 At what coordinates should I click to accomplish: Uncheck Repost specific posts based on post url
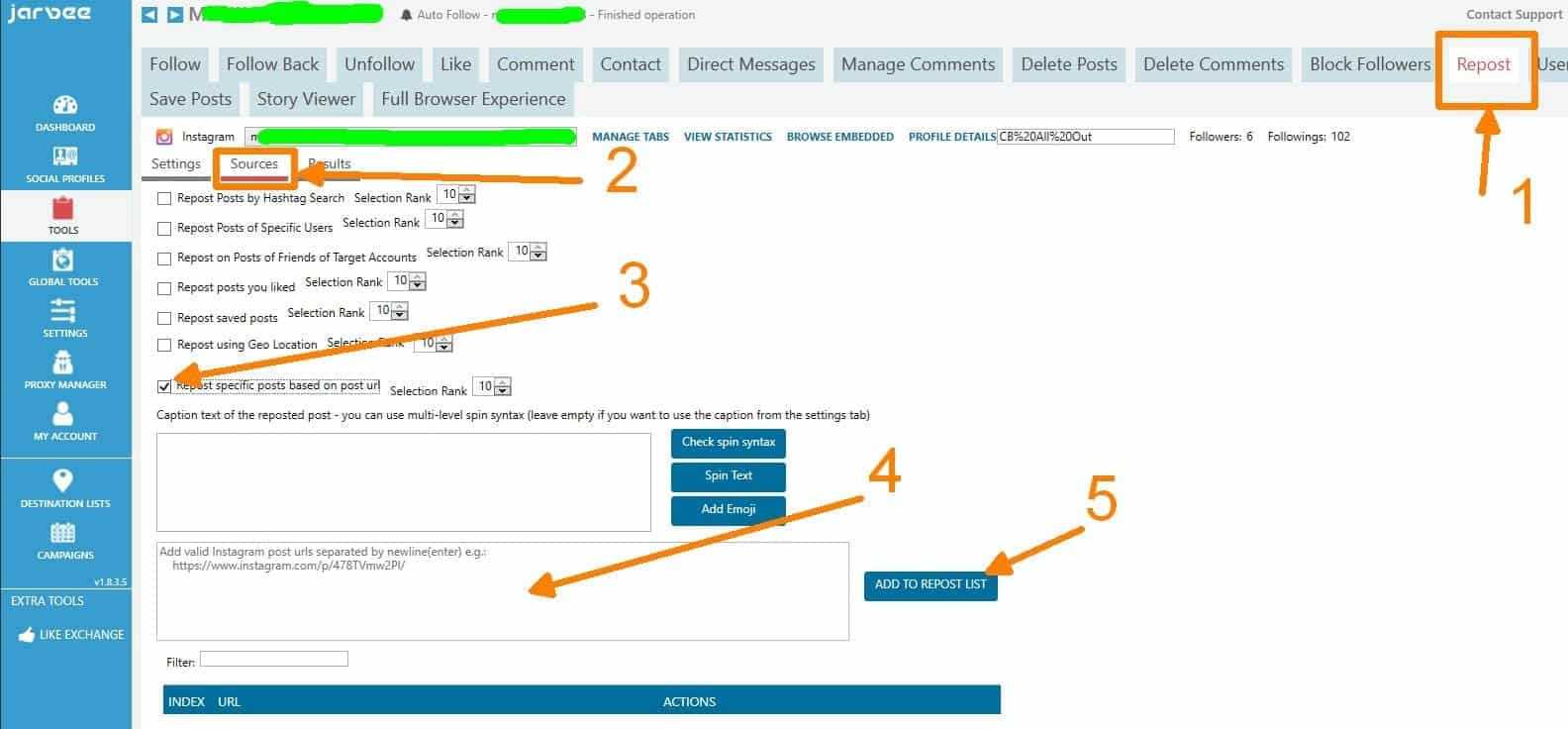pyautogui.click(x=164, y=386)
